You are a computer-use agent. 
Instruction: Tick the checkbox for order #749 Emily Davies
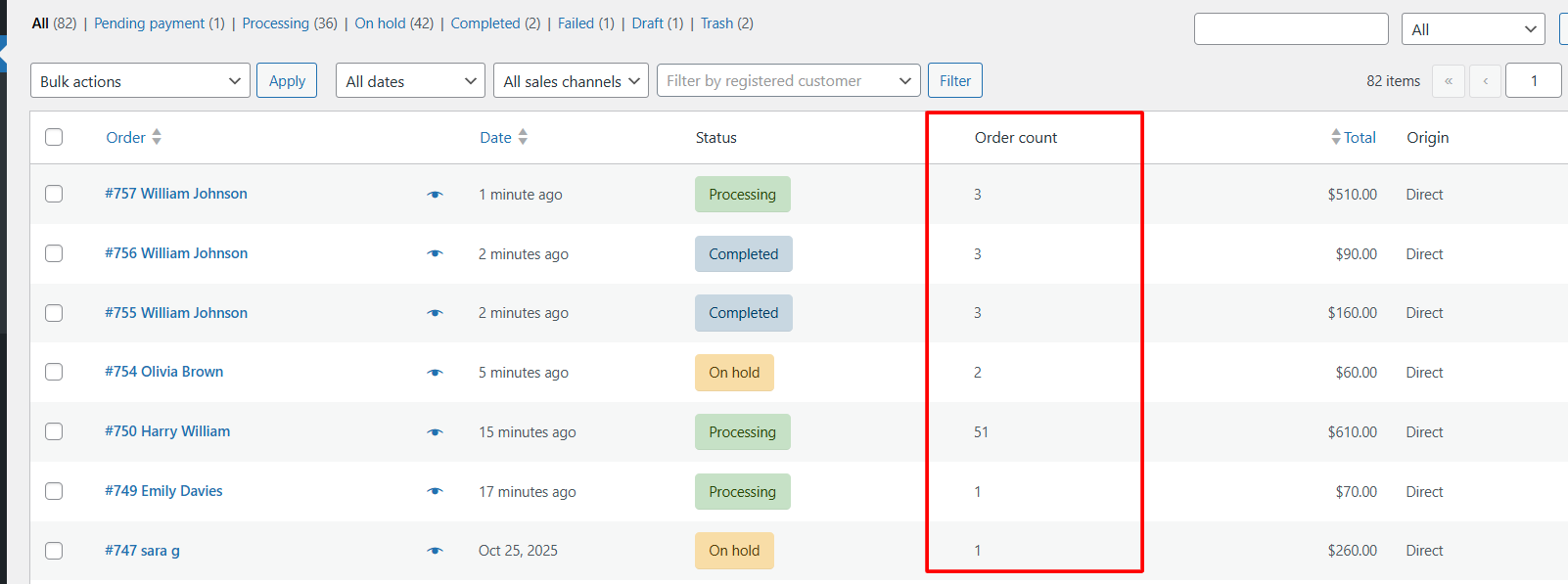pyautogui.click(x=54, y=491)
